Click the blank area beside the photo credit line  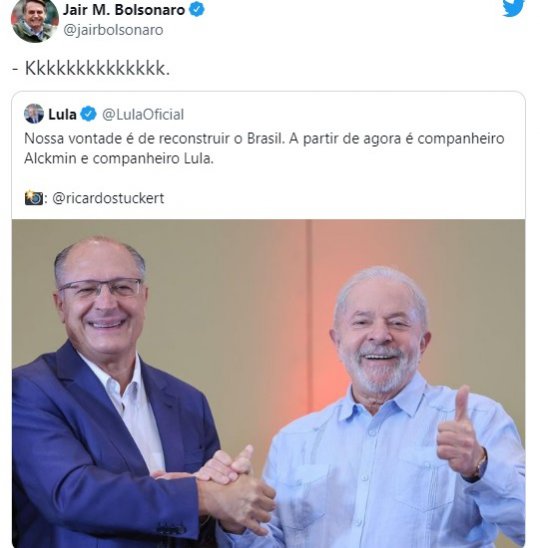click(x=343, y=198)
